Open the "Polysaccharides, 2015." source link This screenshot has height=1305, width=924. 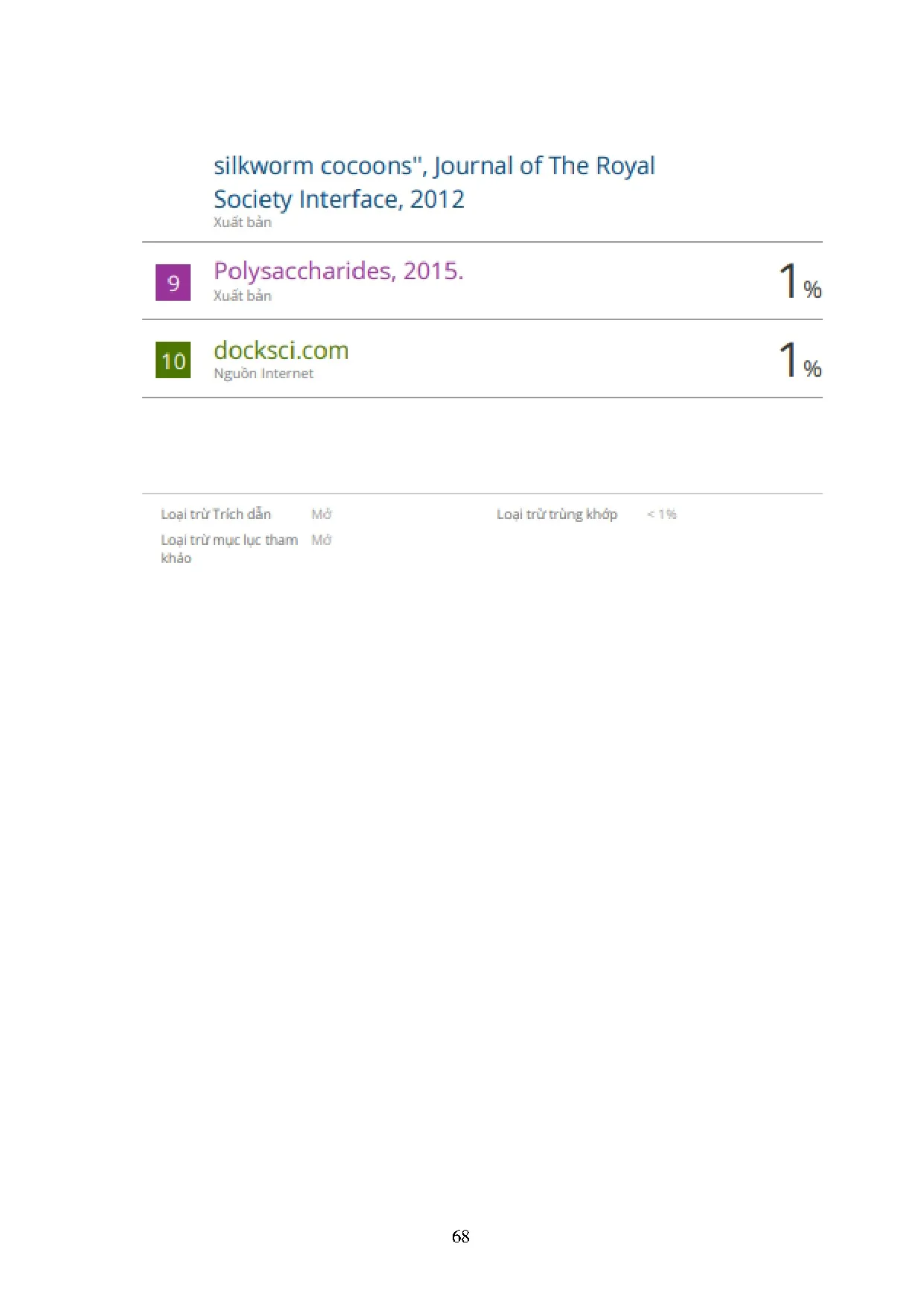tap(338, 271)
